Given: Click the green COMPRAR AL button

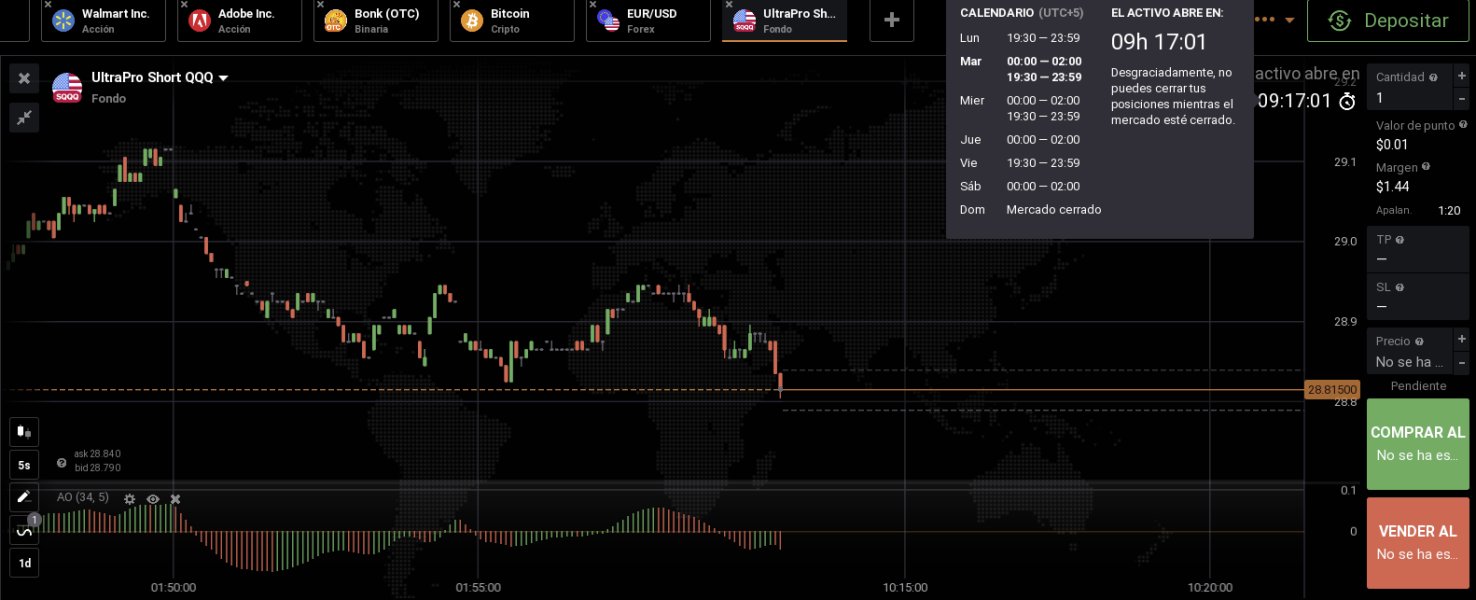Looking at the screenshot, I should coord(1418,444).
